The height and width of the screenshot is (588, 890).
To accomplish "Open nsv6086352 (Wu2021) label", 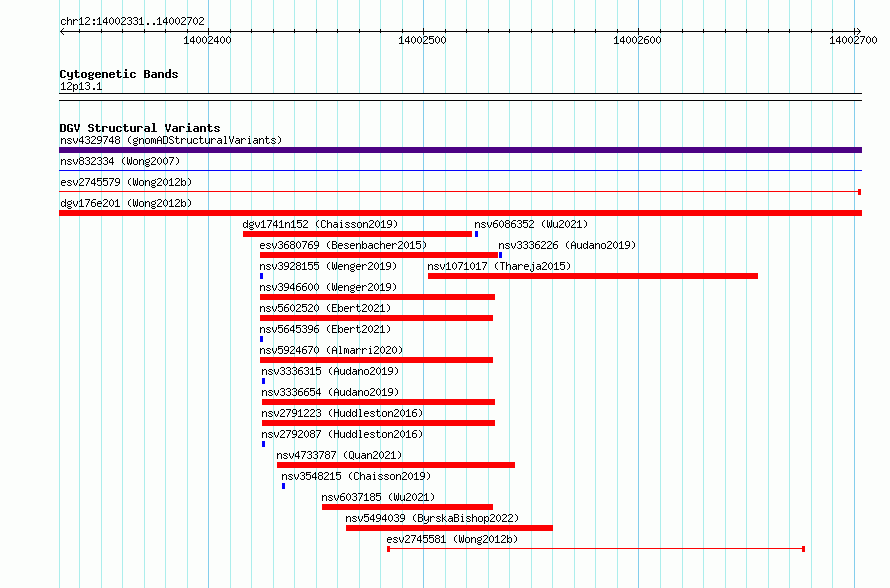I will 531,224.
